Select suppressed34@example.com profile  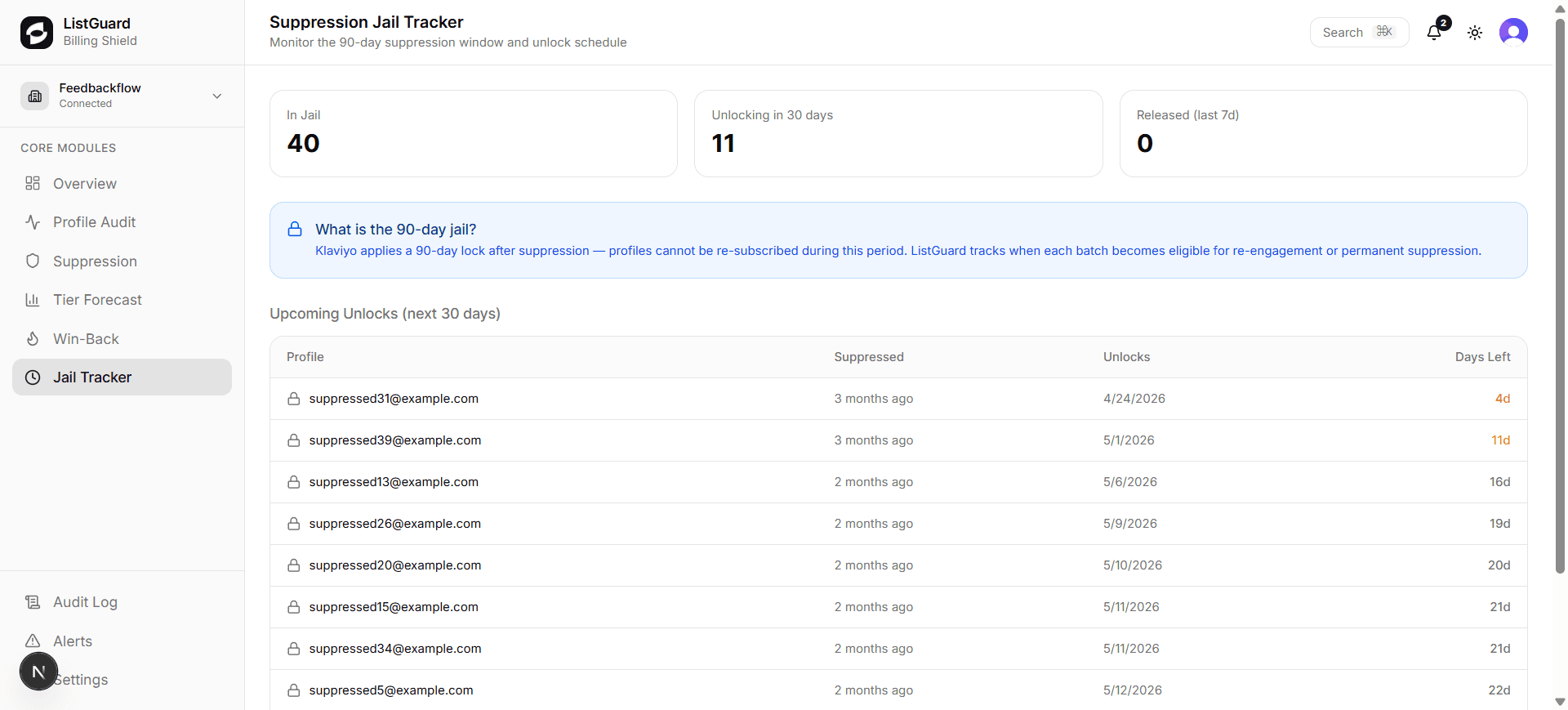pos(395,649)
